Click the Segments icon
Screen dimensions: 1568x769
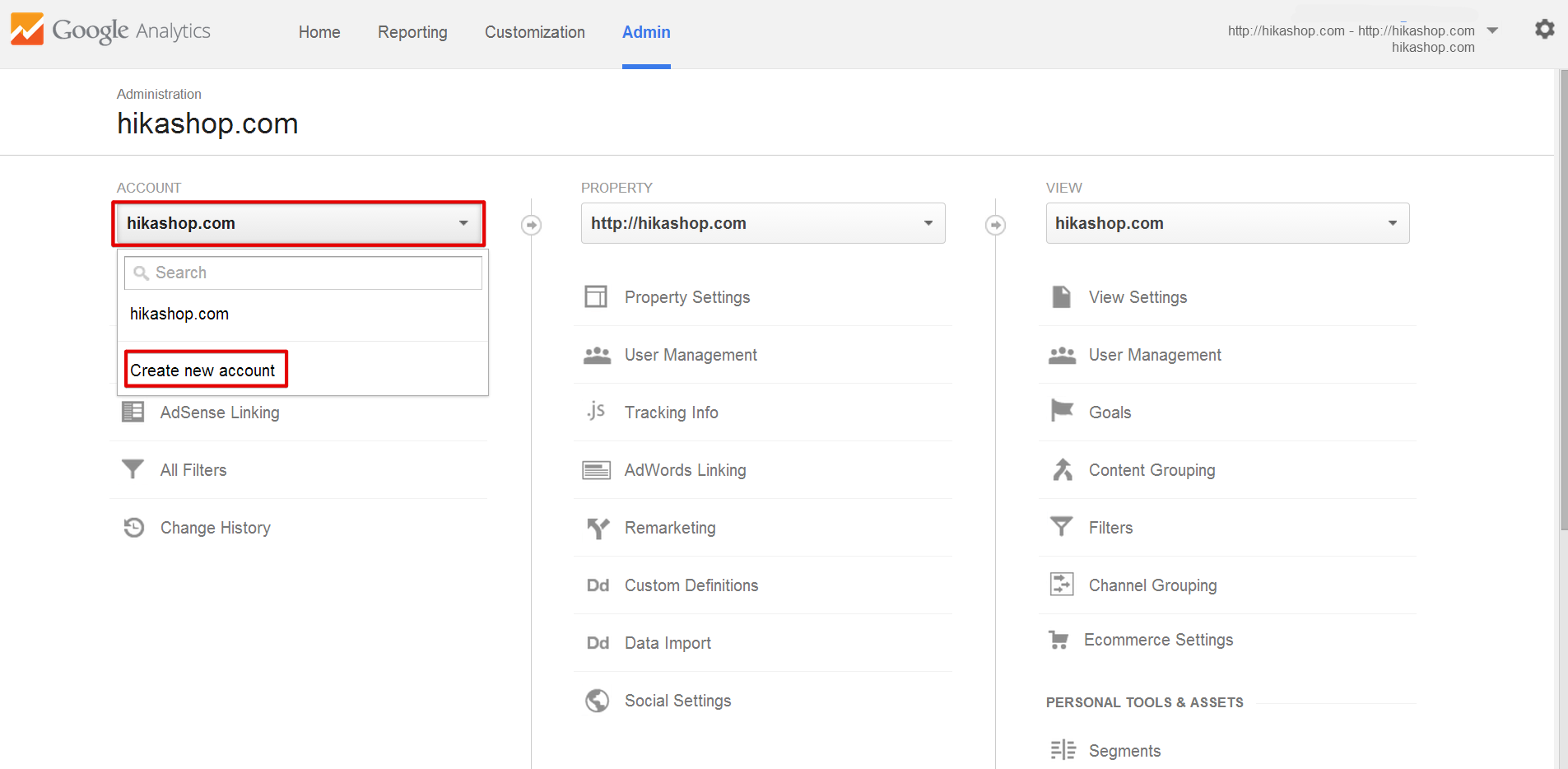click(x=1063, y=750)
